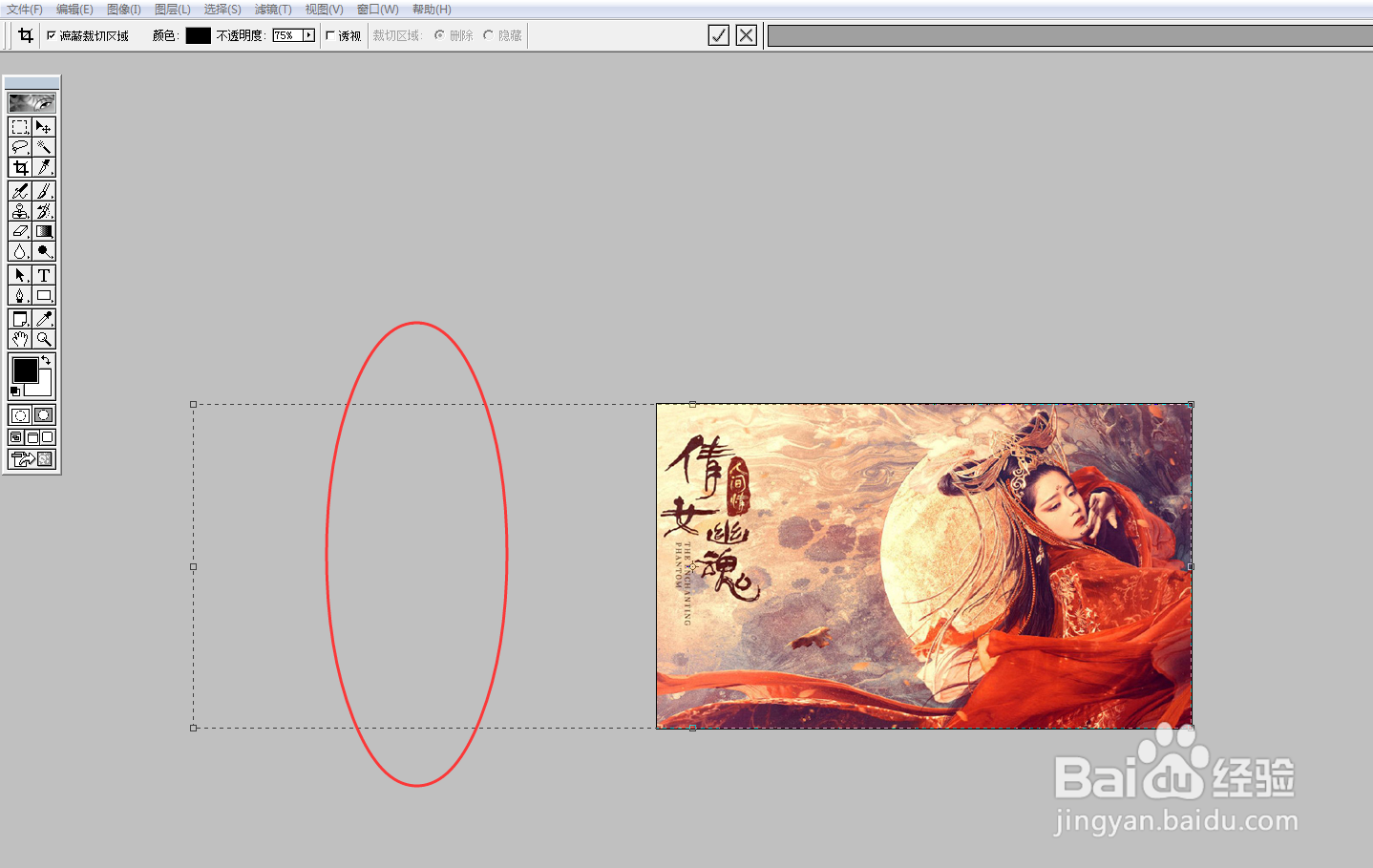Viewport: 1373px width, 868px height.
Task: Open the 帮助(H) menu
Action: (x=432, y=9)
